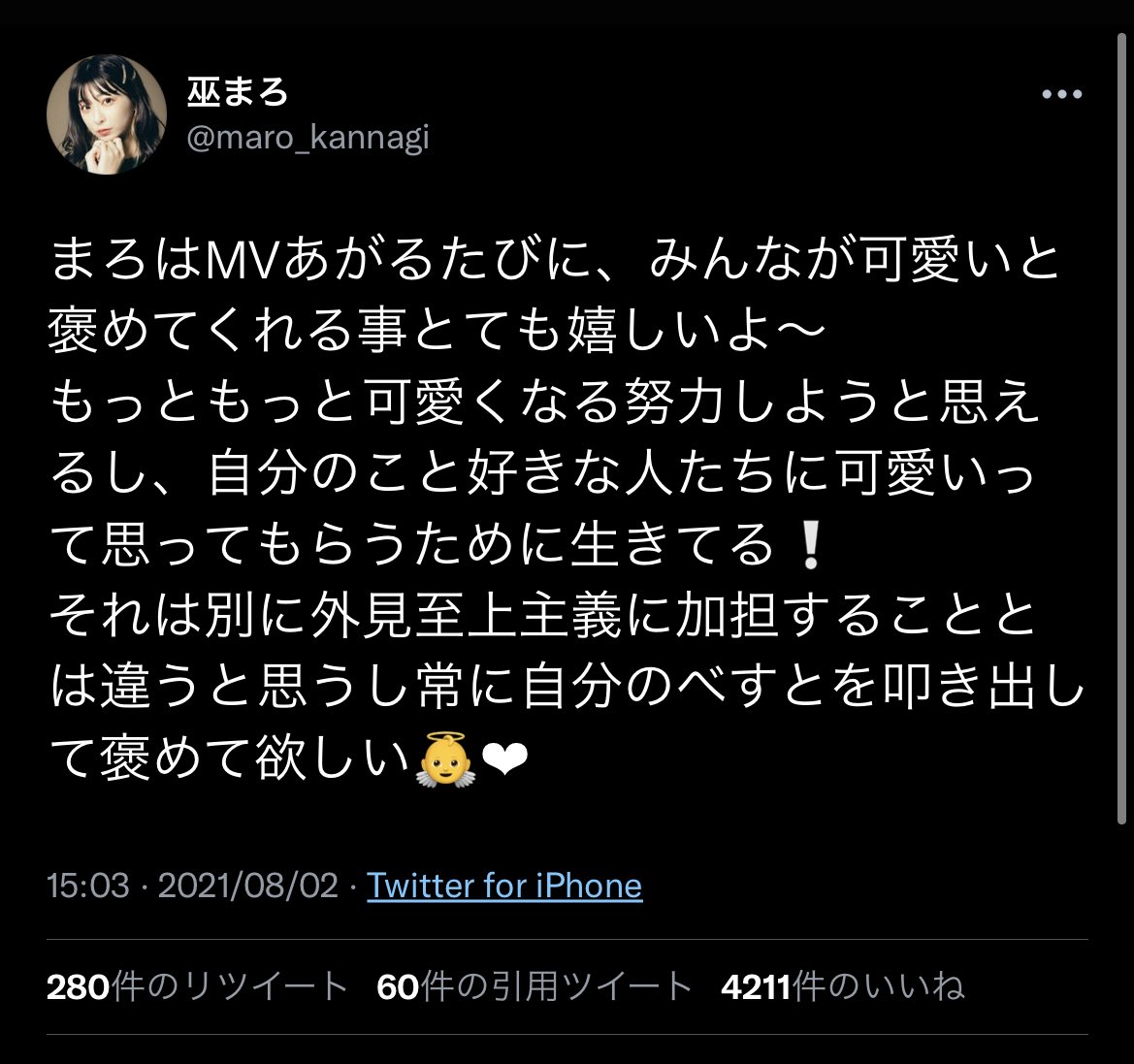Click the 巫まろ profile avatar photo
The image size is (1134, 1064).
[x=107, y=114]
